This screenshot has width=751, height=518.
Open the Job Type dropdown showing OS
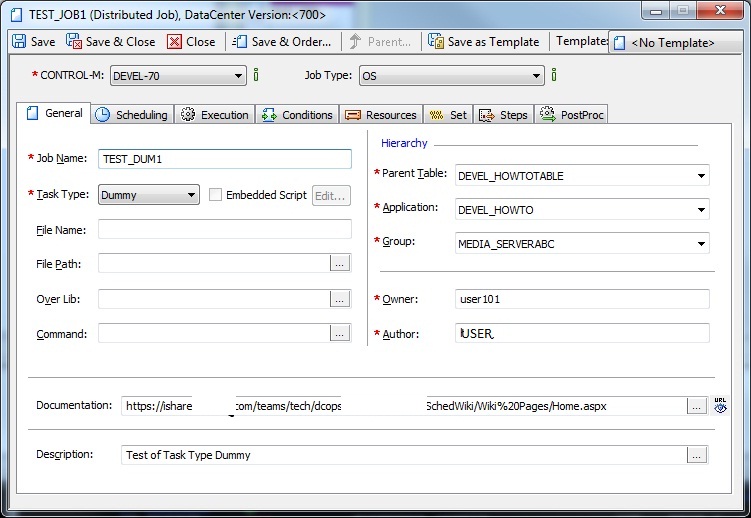pyautogui.click(x=452, y=76)
